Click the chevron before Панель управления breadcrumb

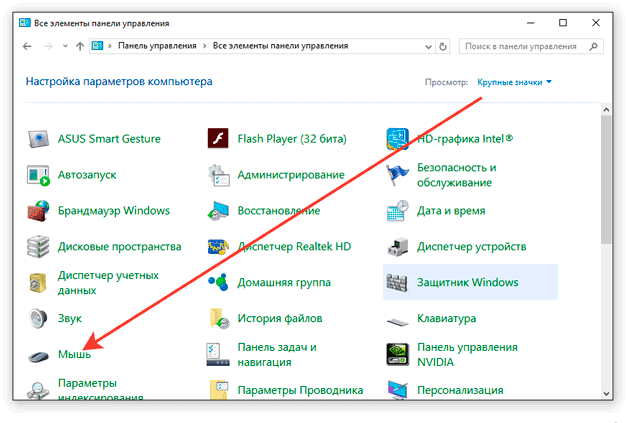pyautogui.click(x=110, y=46)
